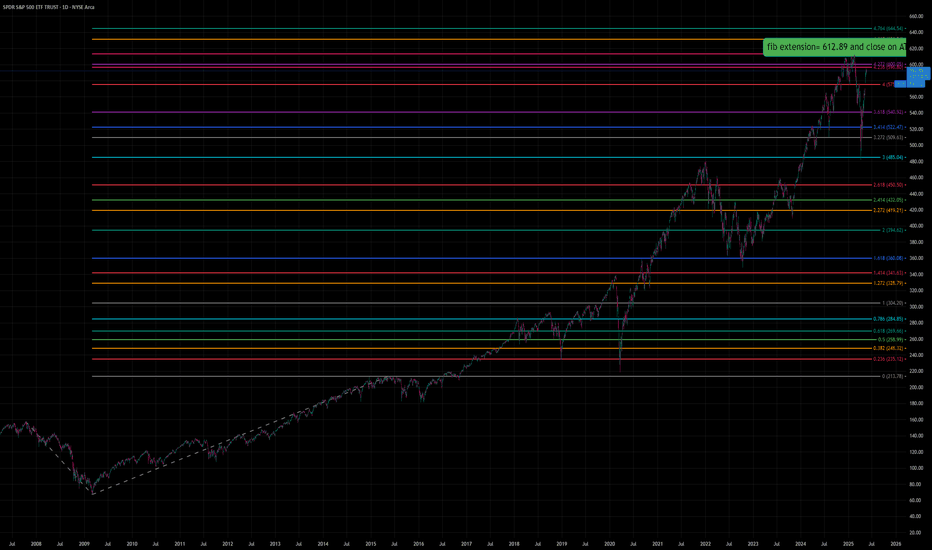
Task: Click the 2012 year label on time axis
Action: pos(227,544)
